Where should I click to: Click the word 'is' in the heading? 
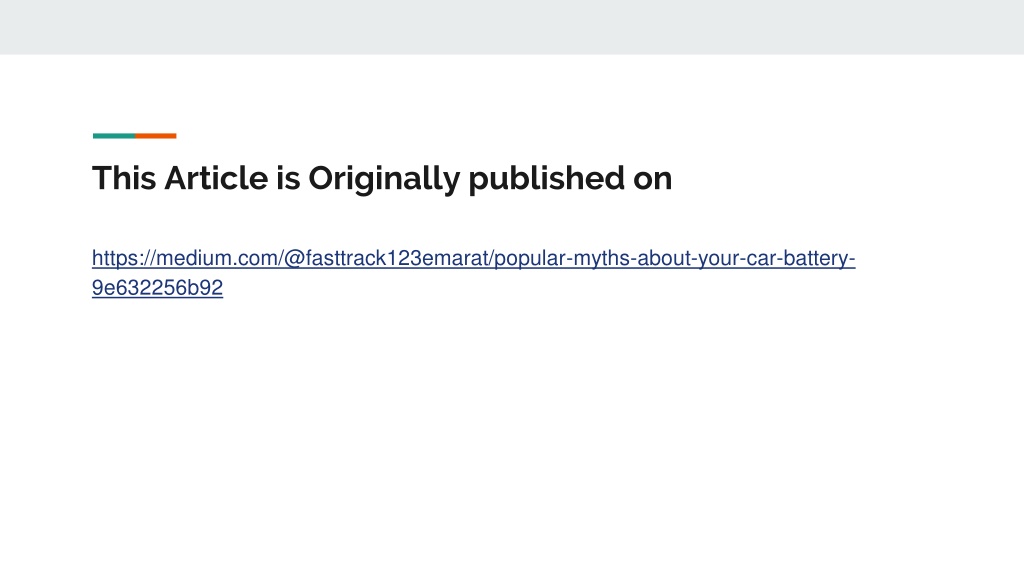[288, 178]
